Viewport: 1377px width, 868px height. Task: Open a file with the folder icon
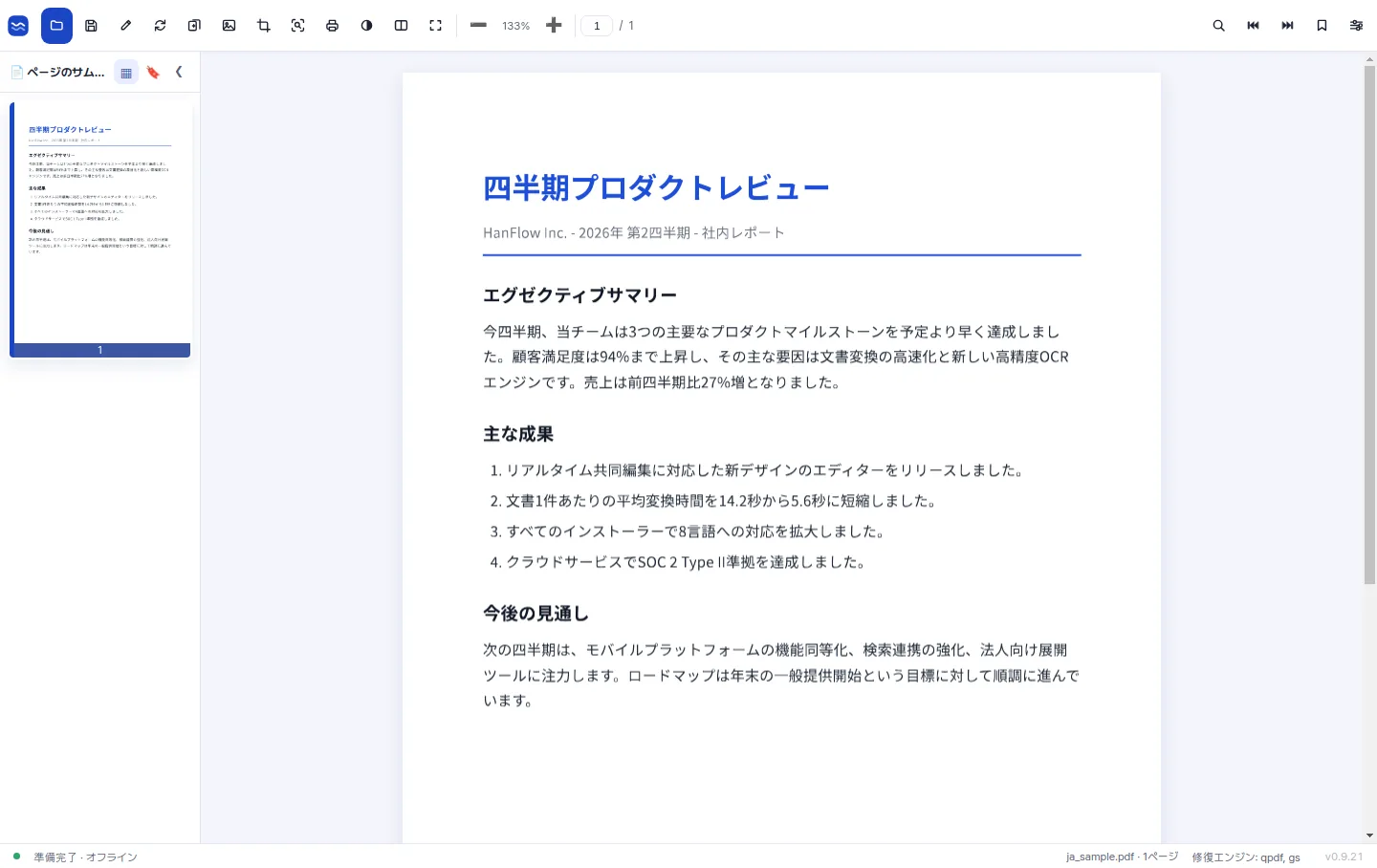(x=56, y=26)
